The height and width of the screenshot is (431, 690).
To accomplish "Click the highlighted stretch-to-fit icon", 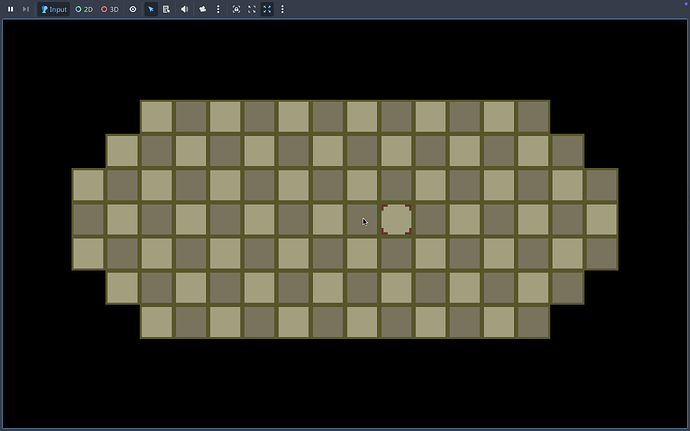I will point(267,9).
